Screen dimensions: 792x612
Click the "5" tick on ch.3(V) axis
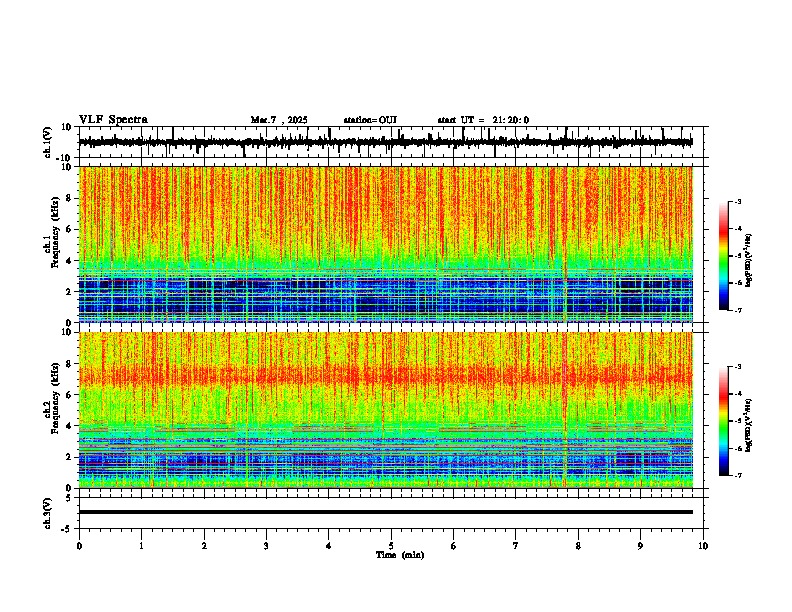pos(69,498)
